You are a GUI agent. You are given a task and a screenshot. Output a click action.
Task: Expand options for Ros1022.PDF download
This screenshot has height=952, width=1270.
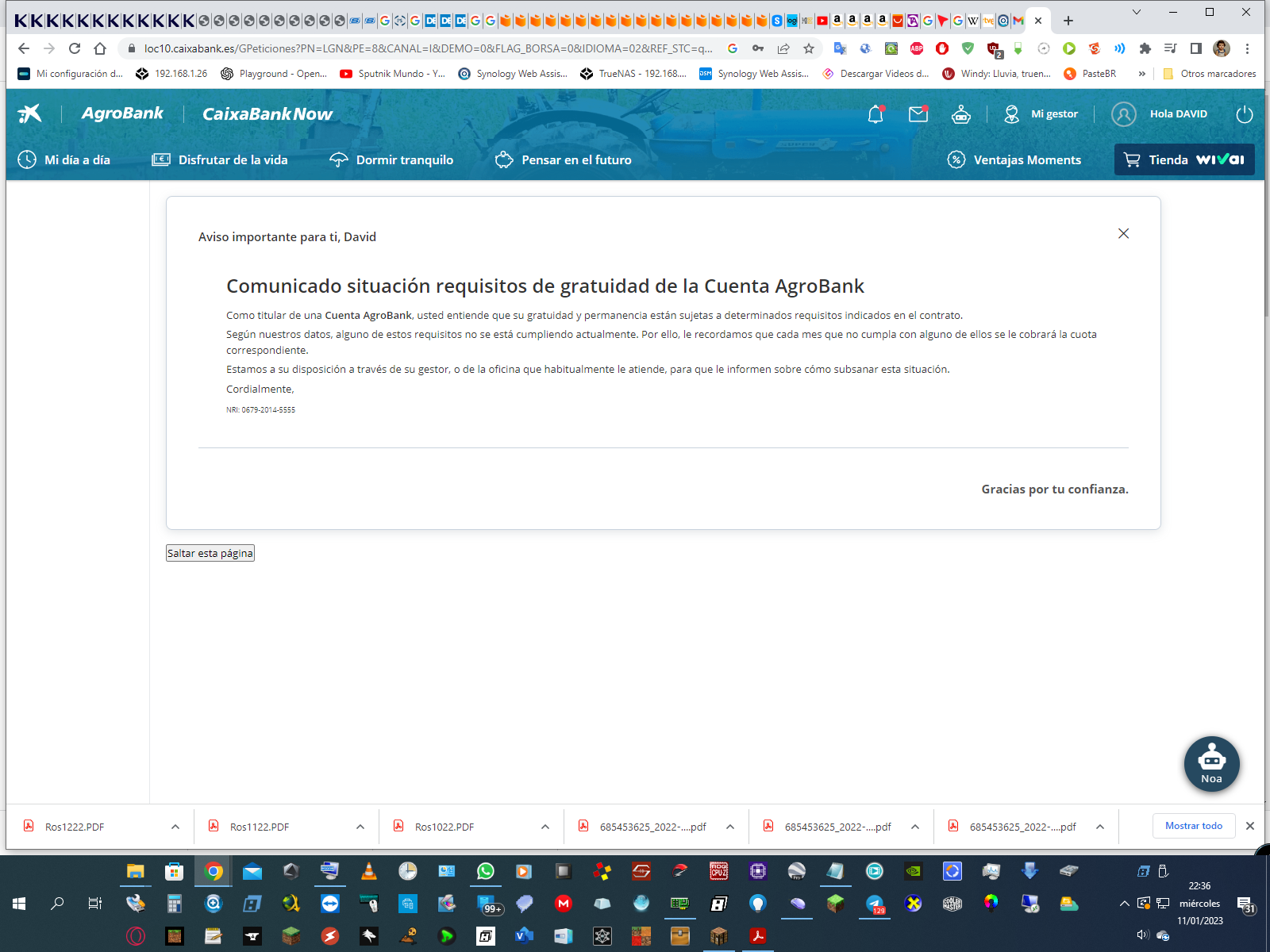point(545,827)
